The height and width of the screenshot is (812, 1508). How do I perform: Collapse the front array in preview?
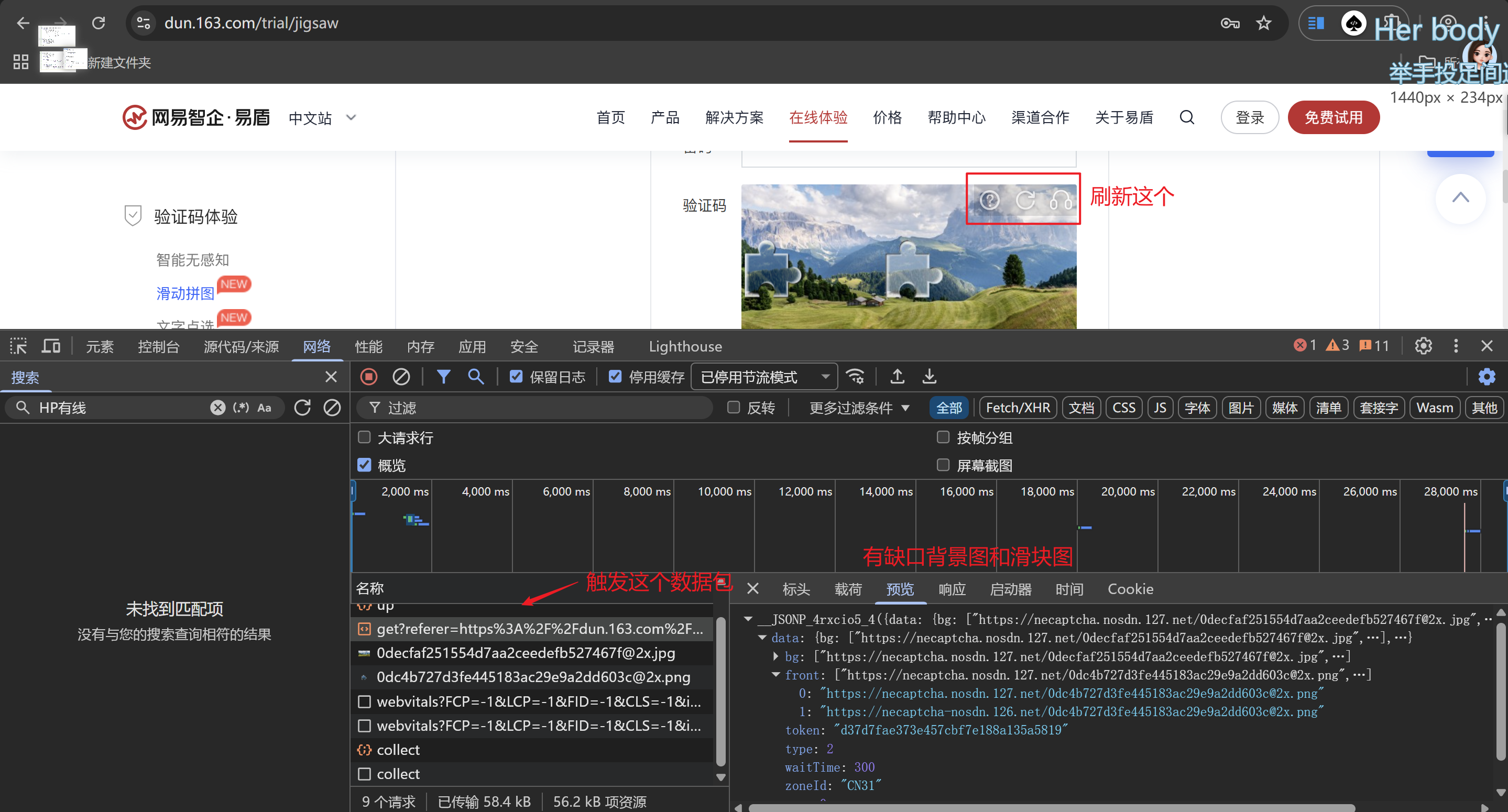[776, 674]
